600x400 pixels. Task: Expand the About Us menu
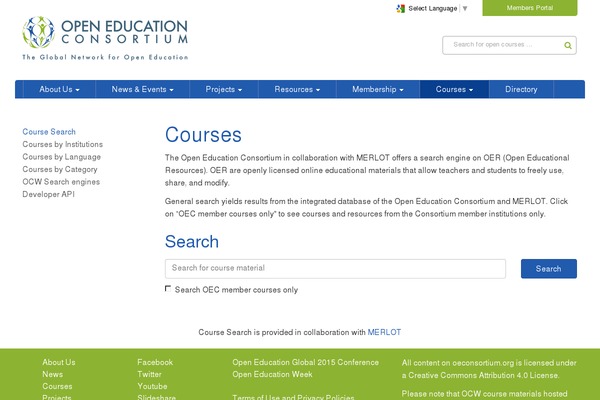point(59,89)
